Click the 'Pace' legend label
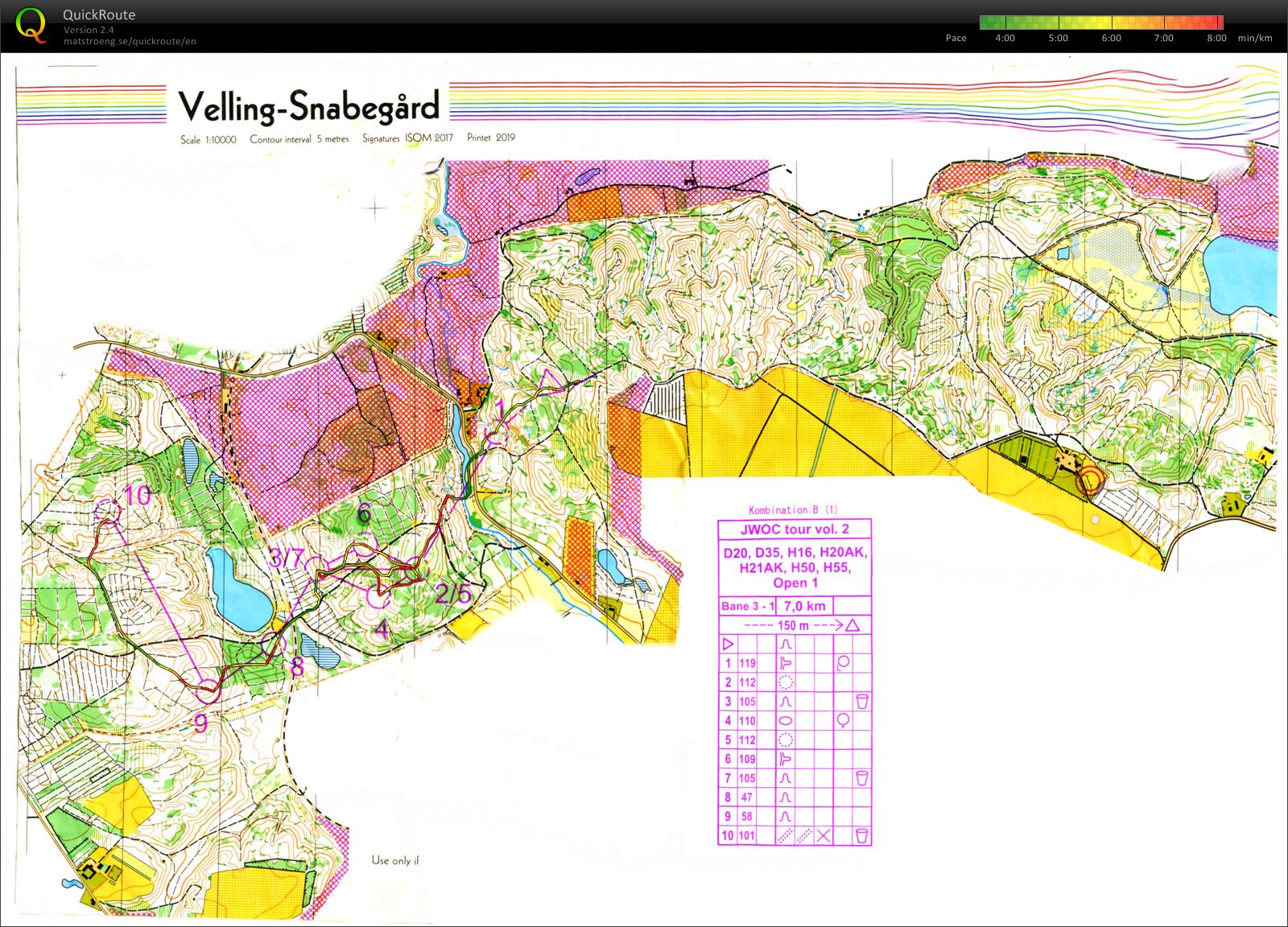Viewport: 1288px width, 927px height. [956, 38]
